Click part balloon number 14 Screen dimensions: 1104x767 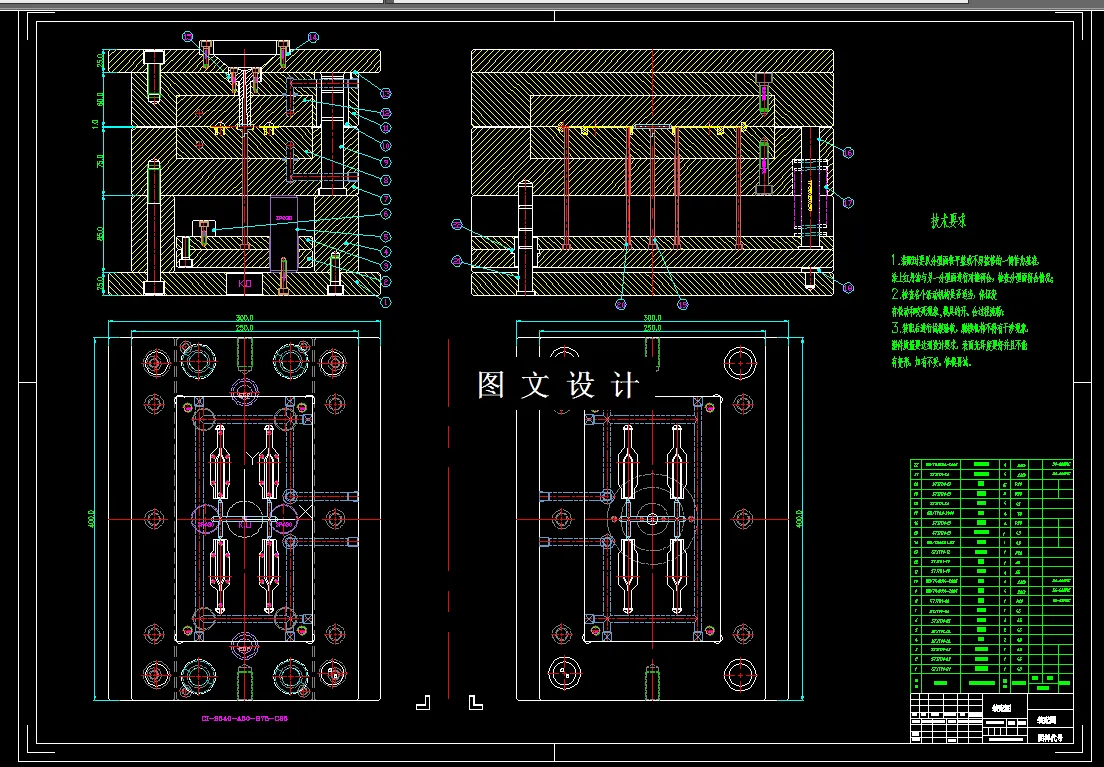pos(313,37)
